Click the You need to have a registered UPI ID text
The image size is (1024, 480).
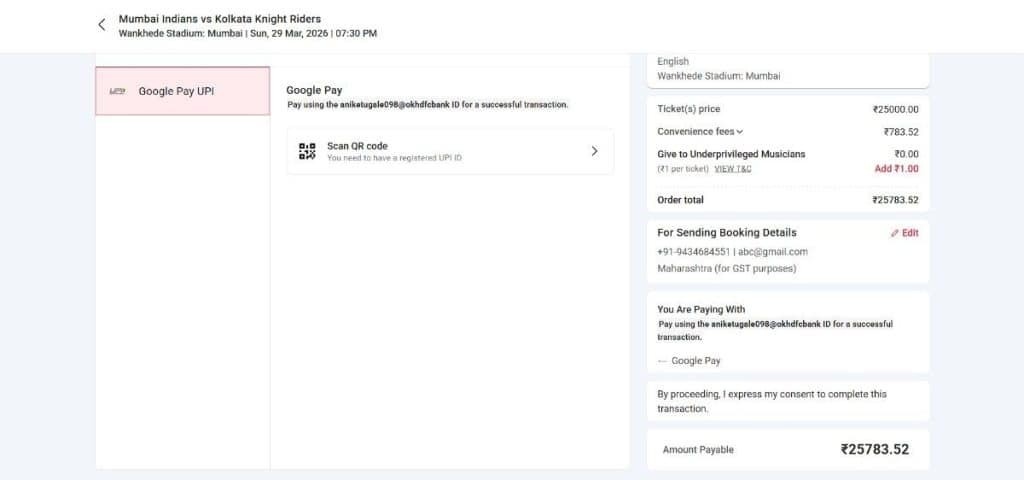[x=394, y=158]
